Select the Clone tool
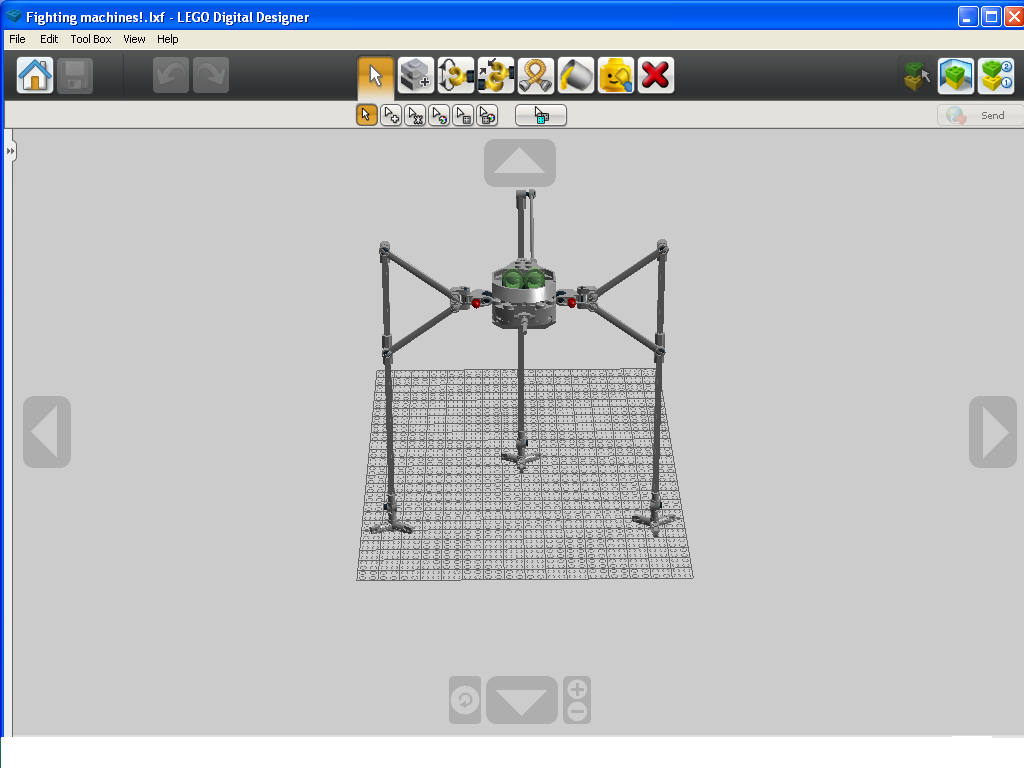1024x768 pixels. pos(415,75)
